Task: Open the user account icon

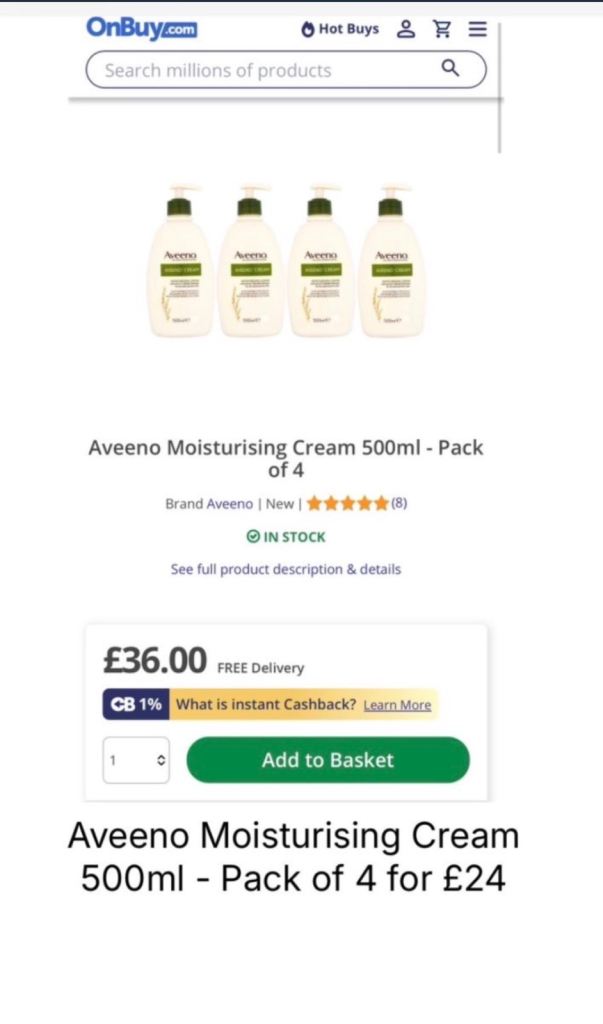Action: point(406,29)
